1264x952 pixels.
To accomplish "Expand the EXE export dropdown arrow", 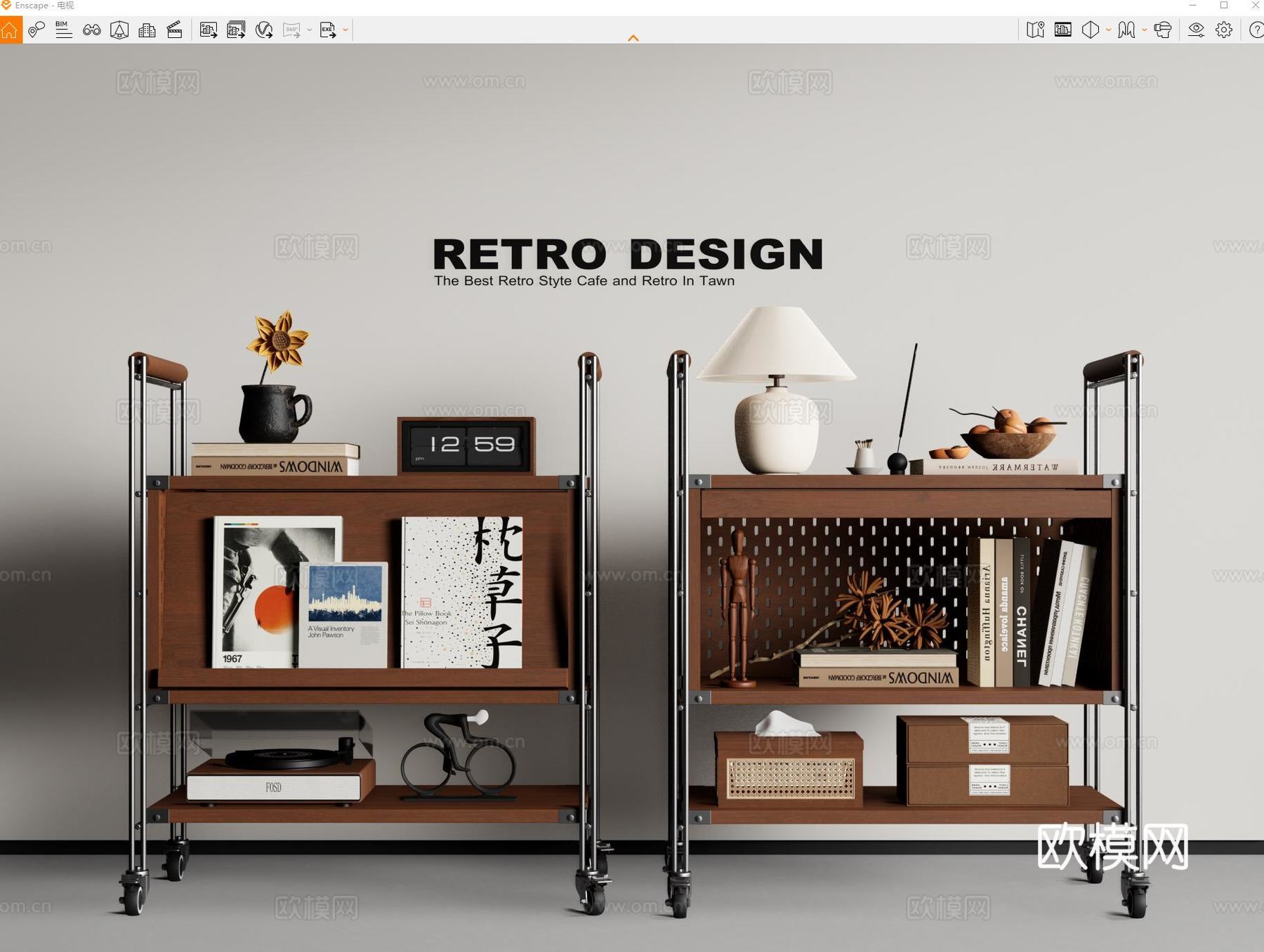I will click(345, 30).
